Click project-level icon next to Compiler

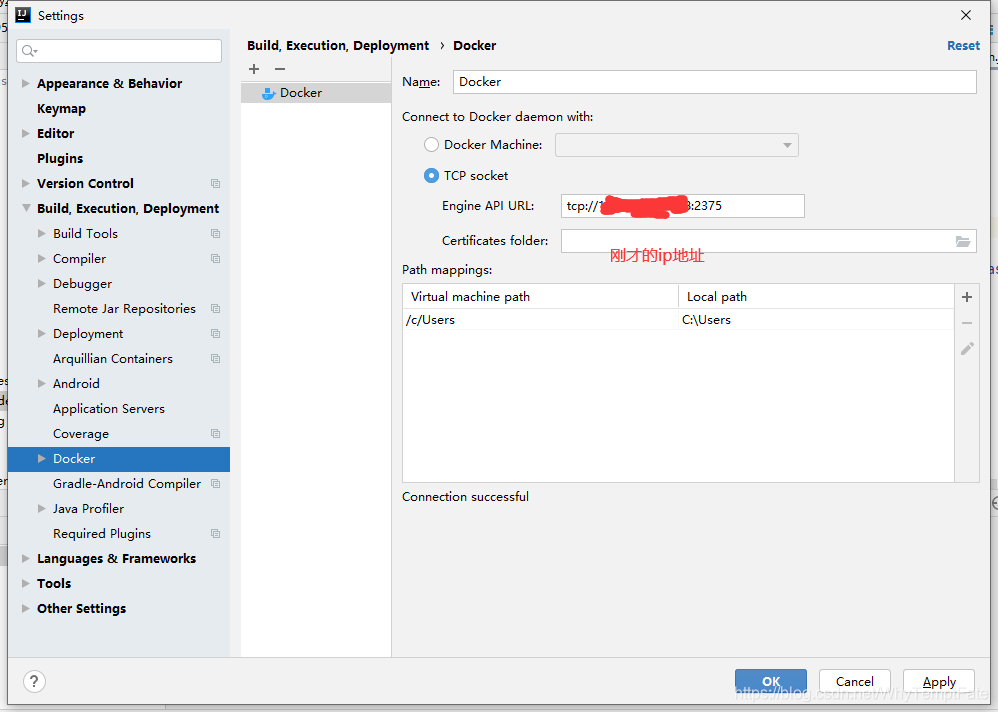(x=216, y=259)
